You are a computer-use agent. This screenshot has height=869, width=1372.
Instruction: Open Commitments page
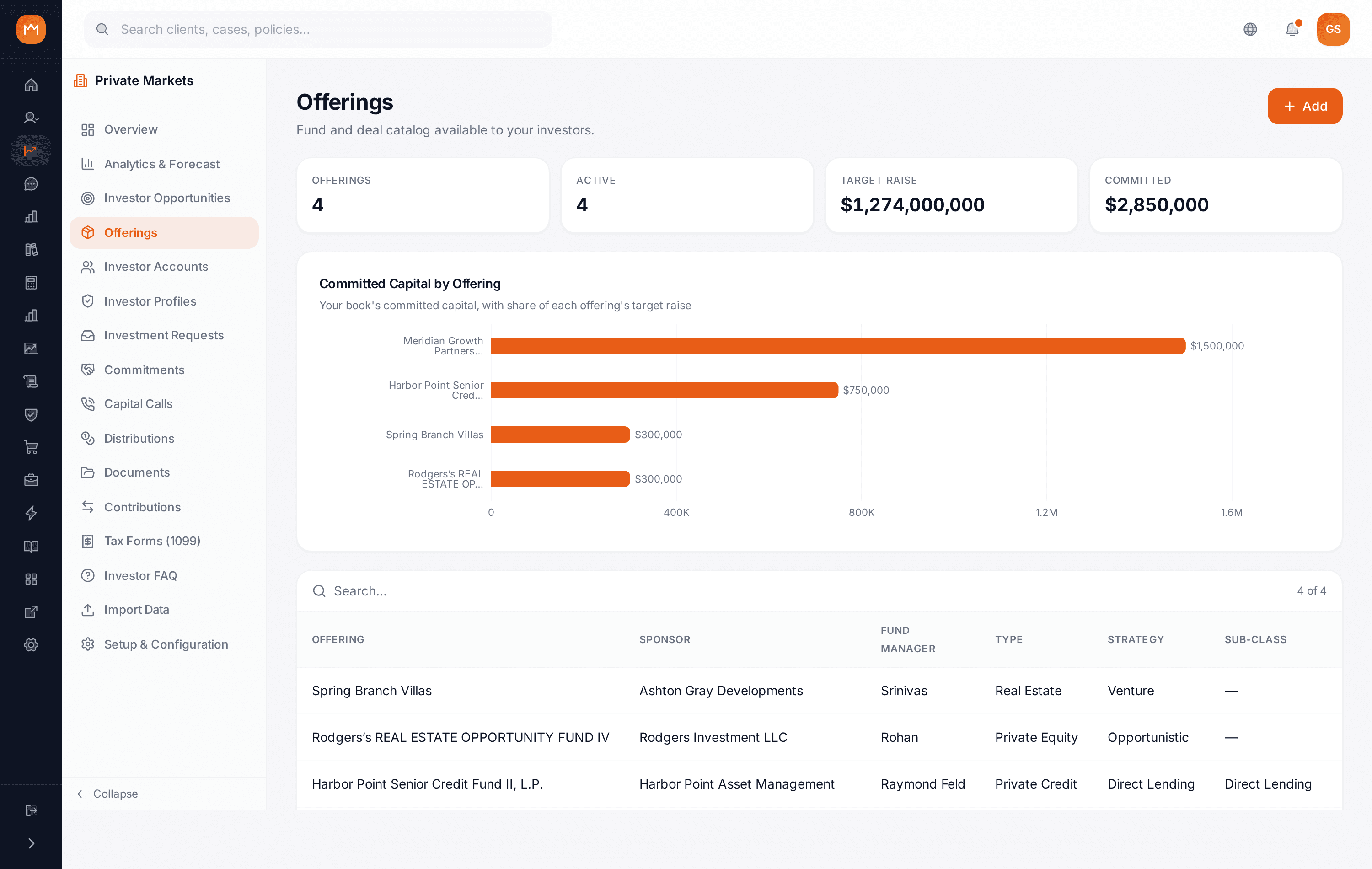coord(164,370)
